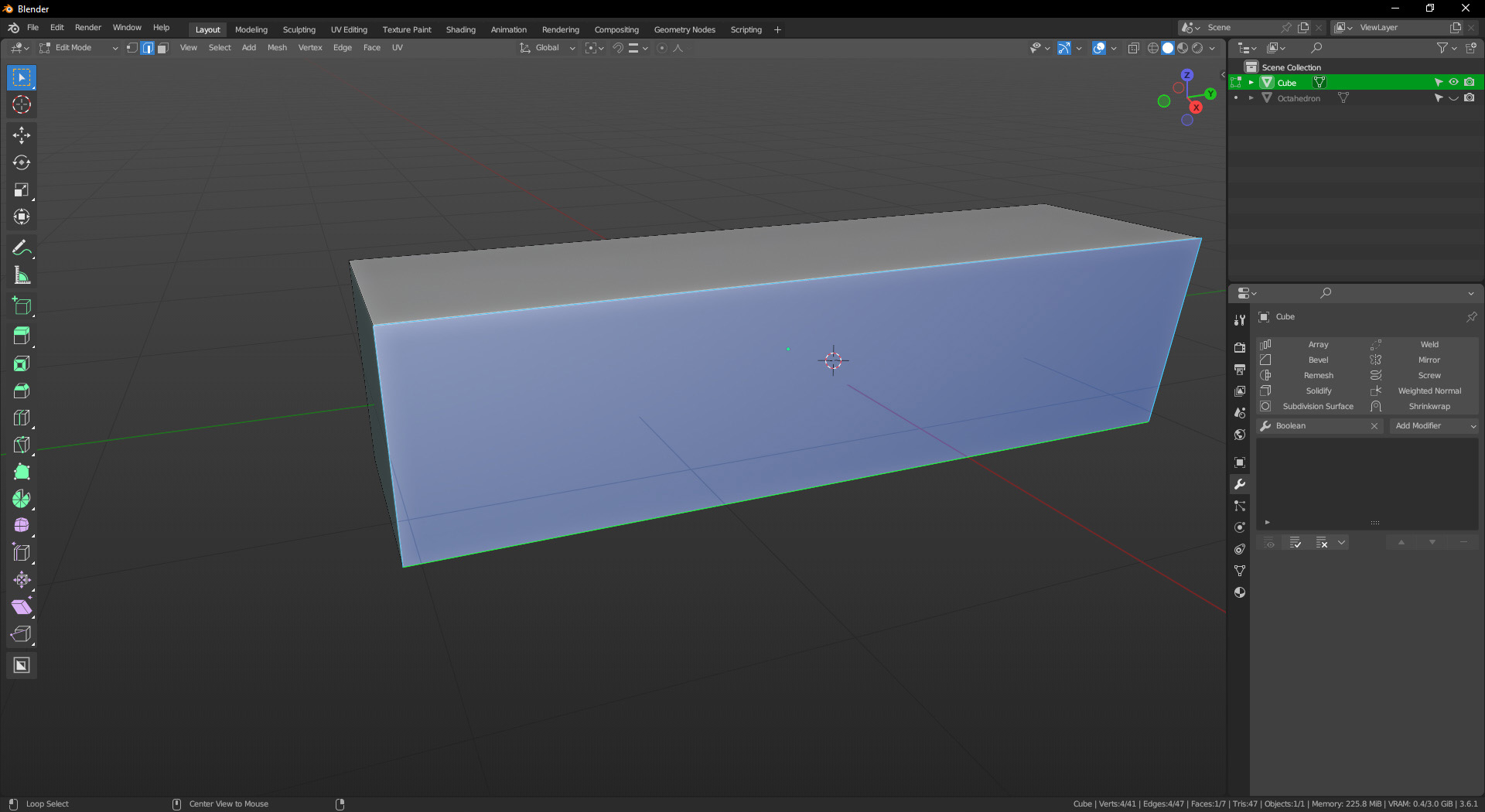Disable Octahedron render camera icon

(x=1469, y=98)
